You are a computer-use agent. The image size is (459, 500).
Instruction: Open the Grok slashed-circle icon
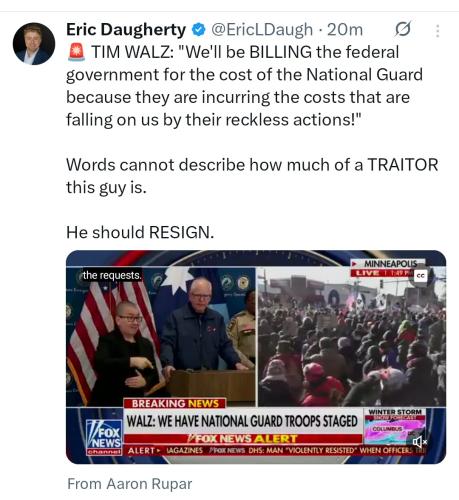point(403,30)
